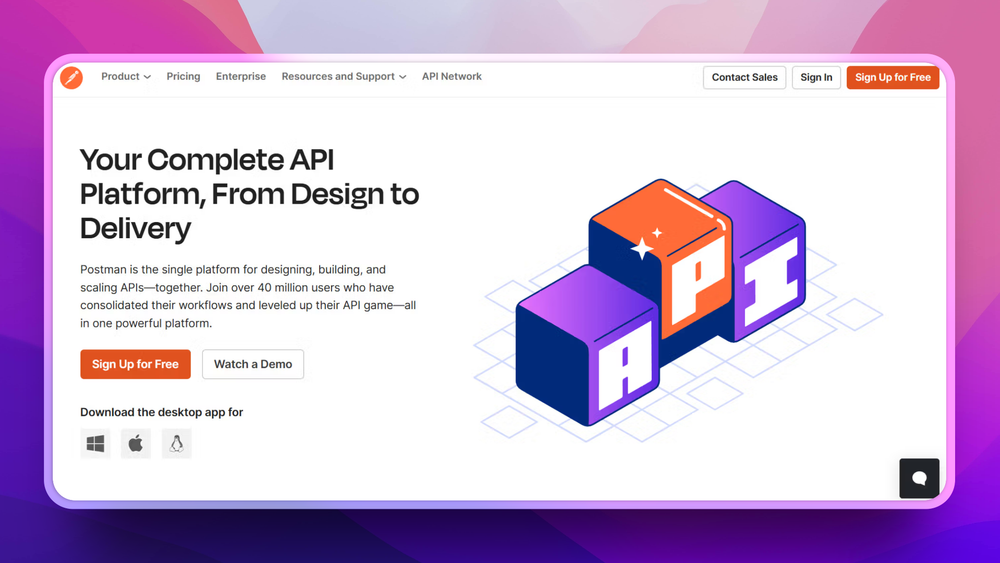Click the 'Postman is the single platform' paragraph

tap(248, 296)
